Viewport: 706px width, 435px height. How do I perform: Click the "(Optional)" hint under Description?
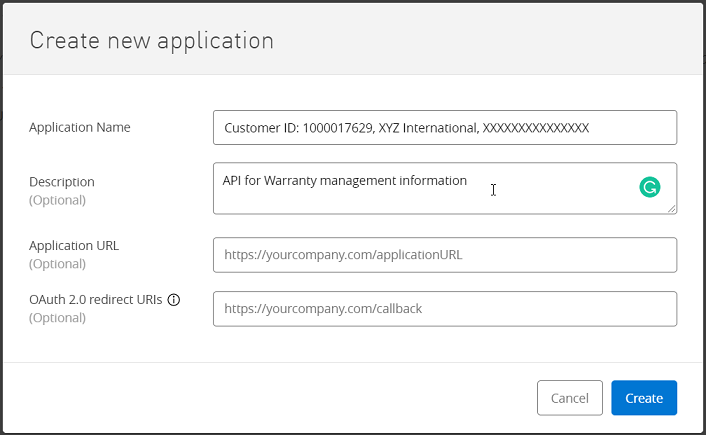click(57, 200)
